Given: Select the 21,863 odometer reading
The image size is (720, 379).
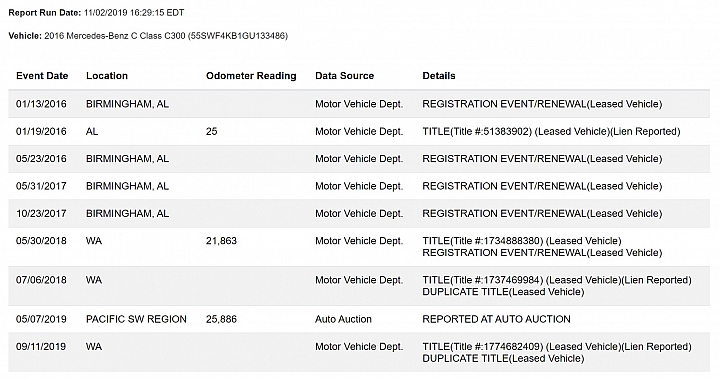Looking at the screenshot, I should click(x=221, y=241).
